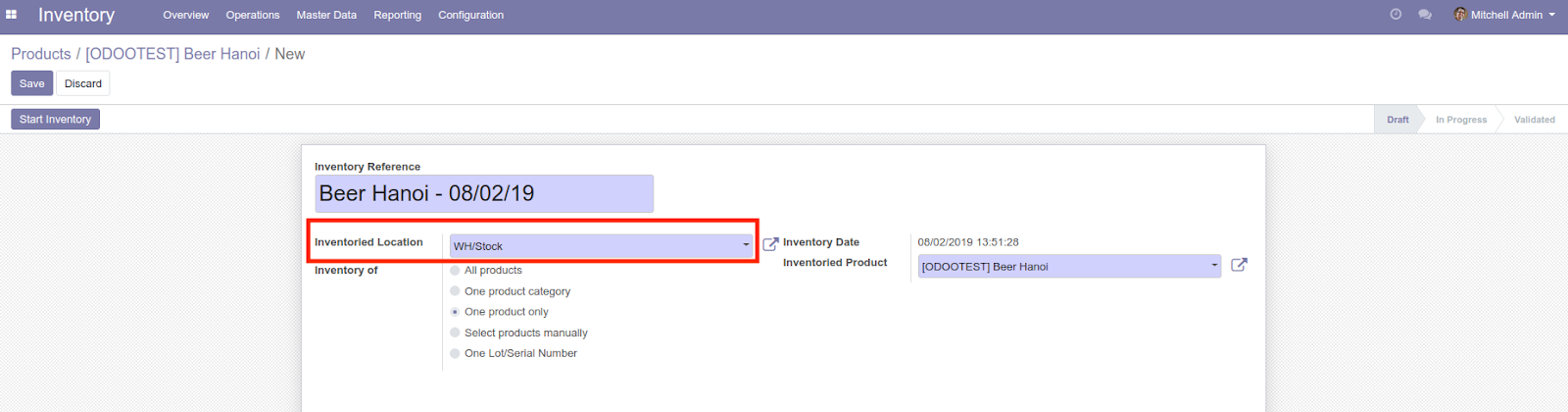
Task: Click the Start Inventory button
Action: [x=55, y=119]
